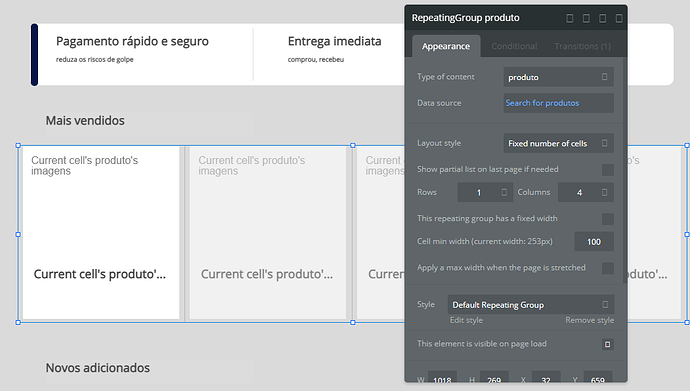690x391 pixels.
Task: Check 'Apply a max width when page stretched'
Action: (x=607, y=268)
